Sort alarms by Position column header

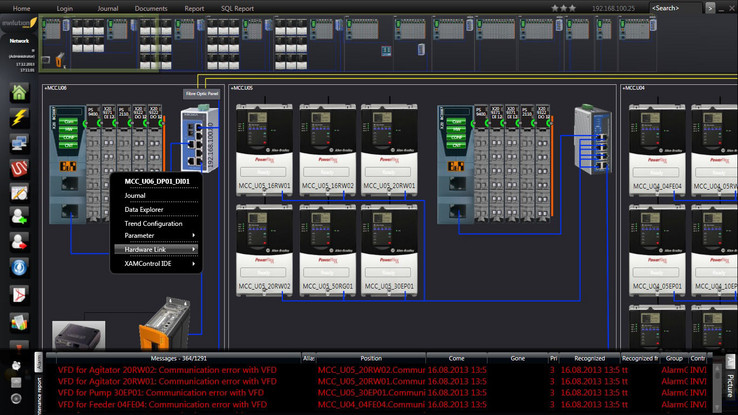[x=371, y=357]
